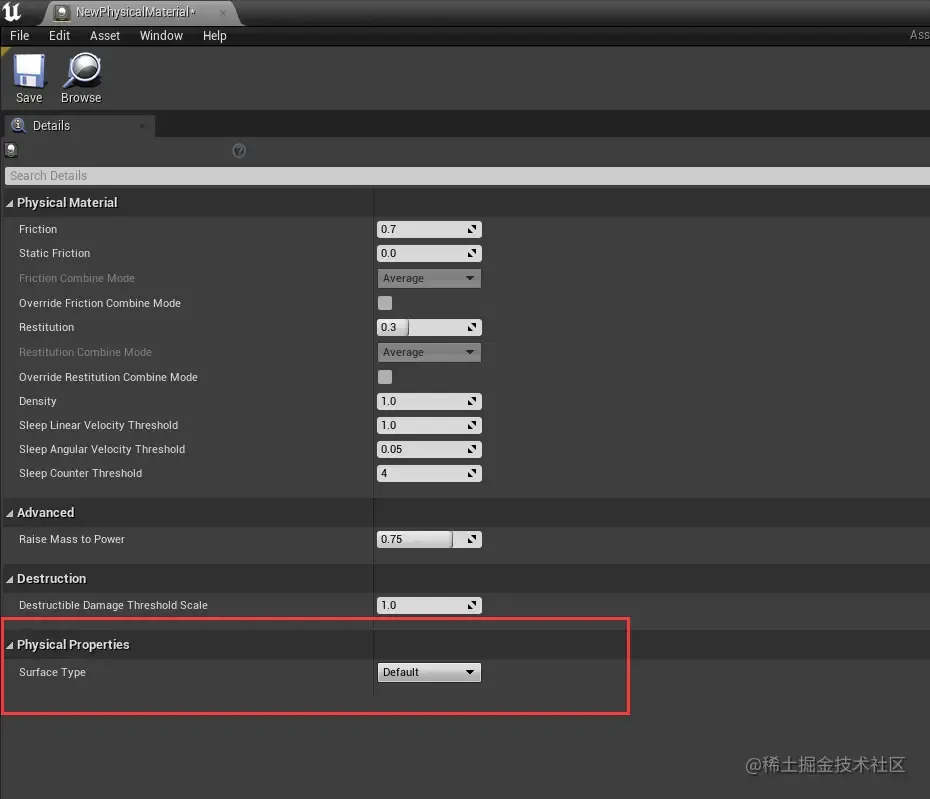Click the Friction value spinner arrow icon
Screen dimensions: 930x799
click(x=472, y=229)
